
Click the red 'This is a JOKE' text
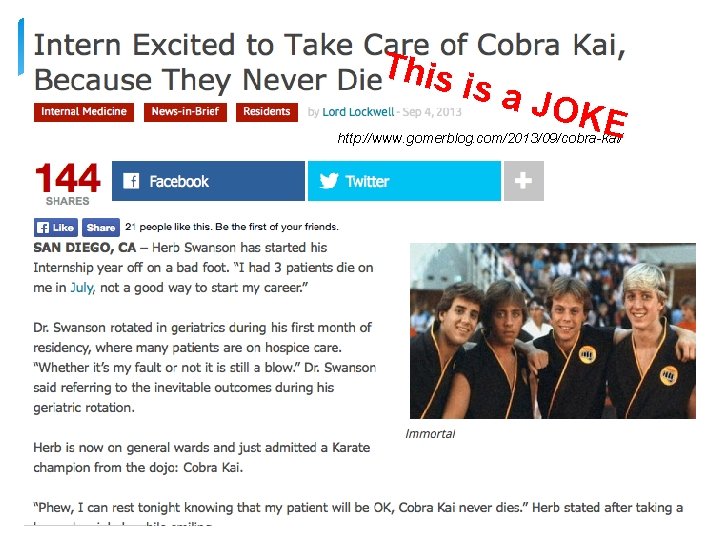point(506,93)
